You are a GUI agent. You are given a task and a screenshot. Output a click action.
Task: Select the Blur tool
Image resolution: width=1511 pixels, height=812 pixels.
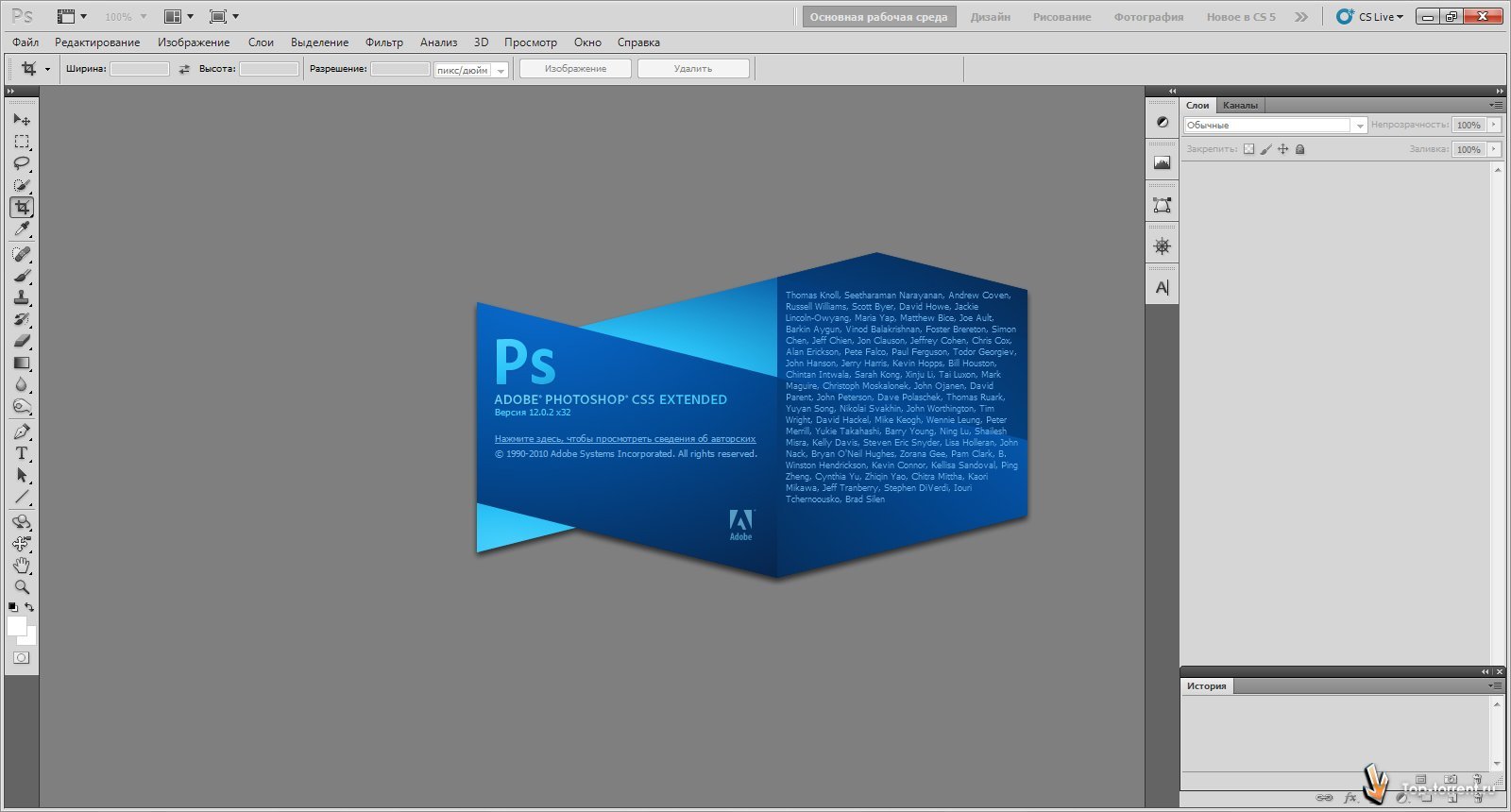click(22, 384)
